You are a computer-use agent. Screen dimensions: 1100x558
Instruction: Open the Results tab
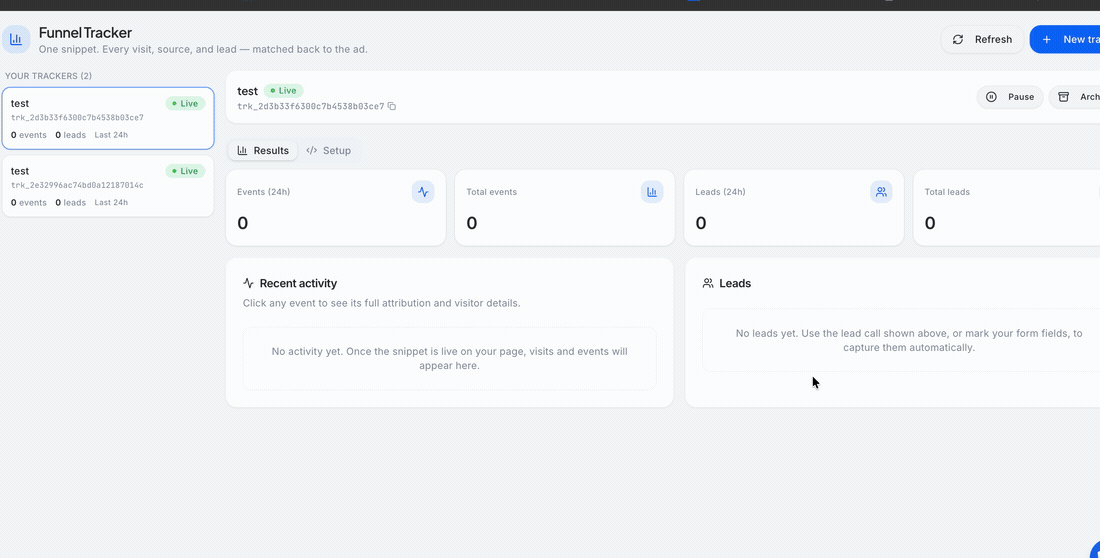click(263, 150)
